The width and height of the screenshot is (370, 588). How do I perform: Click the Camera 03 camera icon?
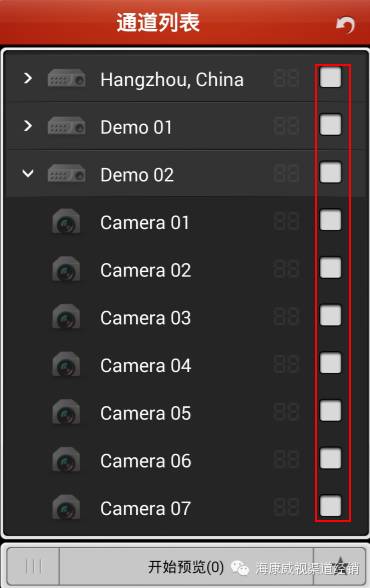66,317
